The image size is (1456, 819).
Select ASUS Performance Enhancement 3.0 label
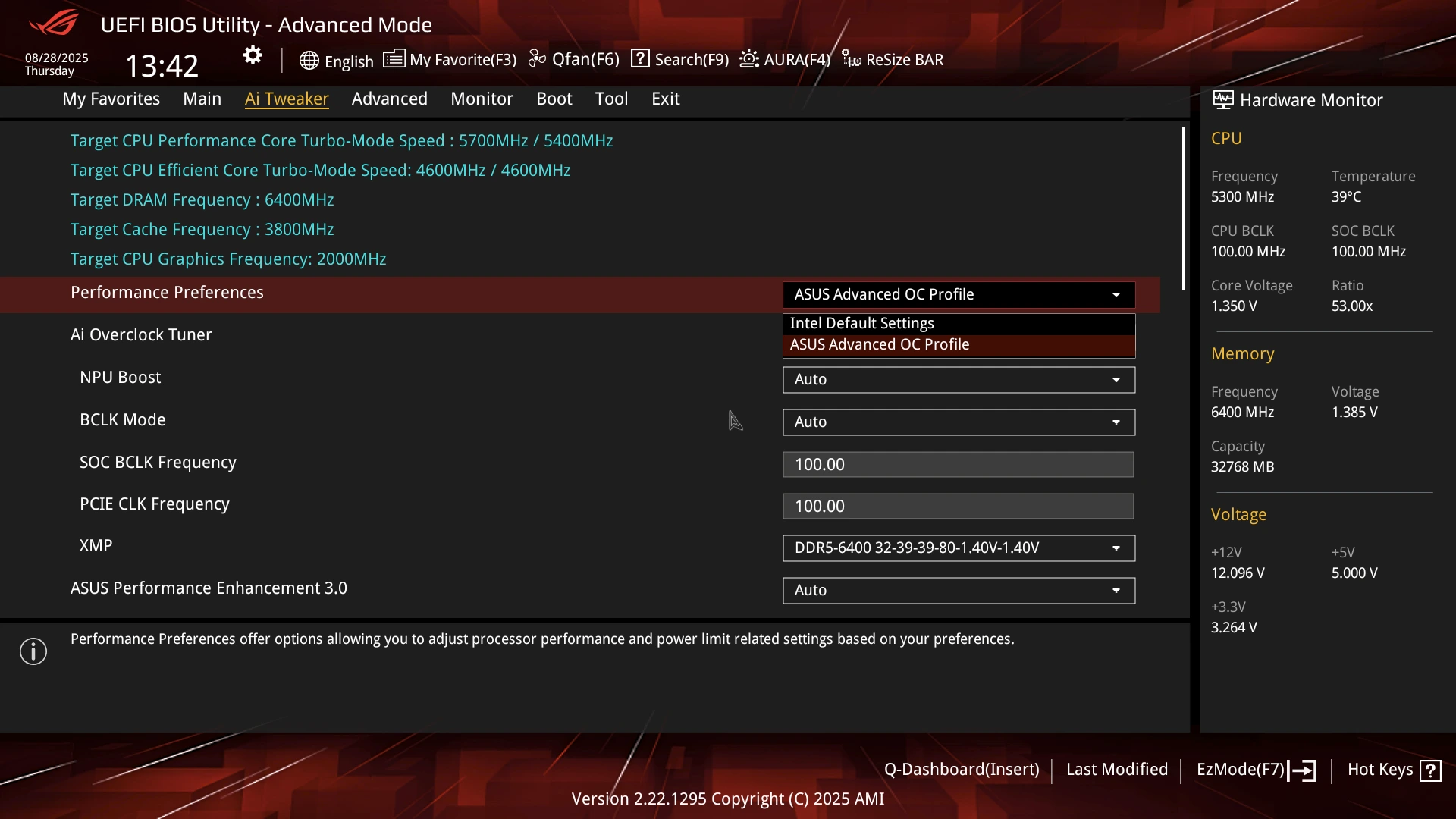[209, 588]
